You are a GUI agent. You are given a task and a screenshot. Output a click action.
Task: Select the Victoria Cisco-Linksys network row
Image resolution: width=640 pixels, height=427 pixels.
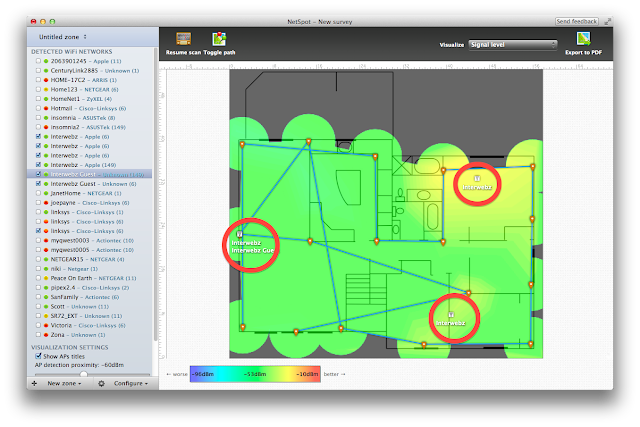[x=90, y=325]
